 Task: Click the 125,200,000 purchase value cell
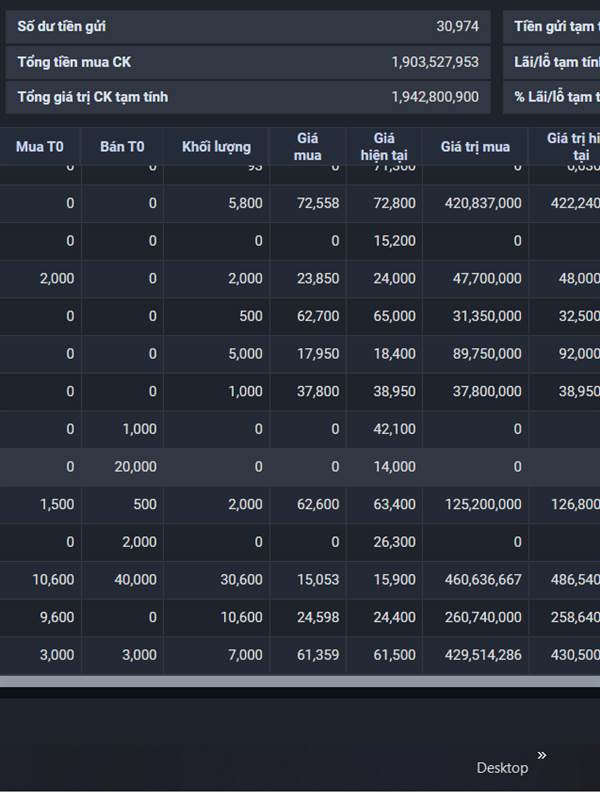483,504
